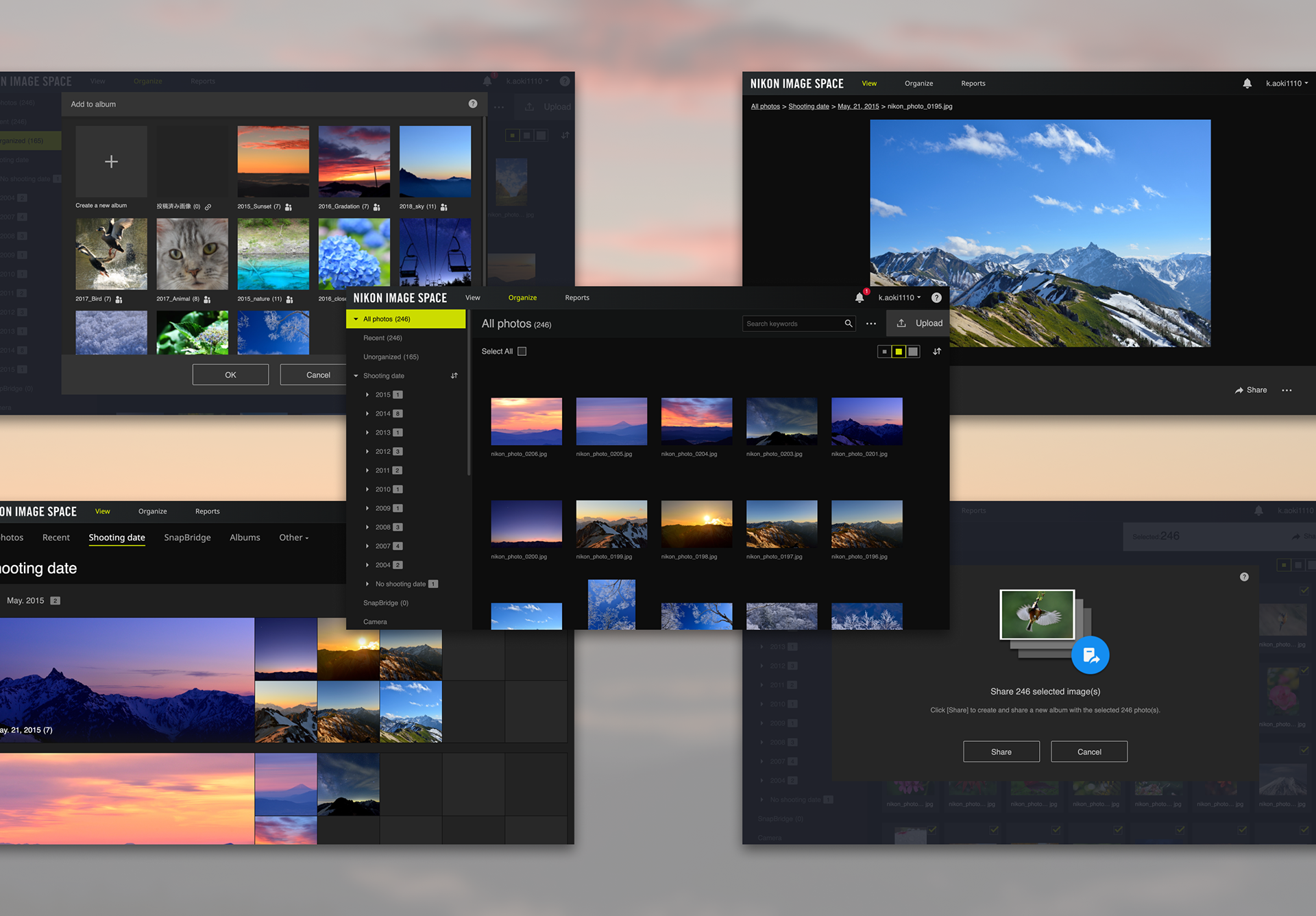Click Cancel button in share dialog
This screenshot has height=916, width=1316.
tap(1089, 752)
